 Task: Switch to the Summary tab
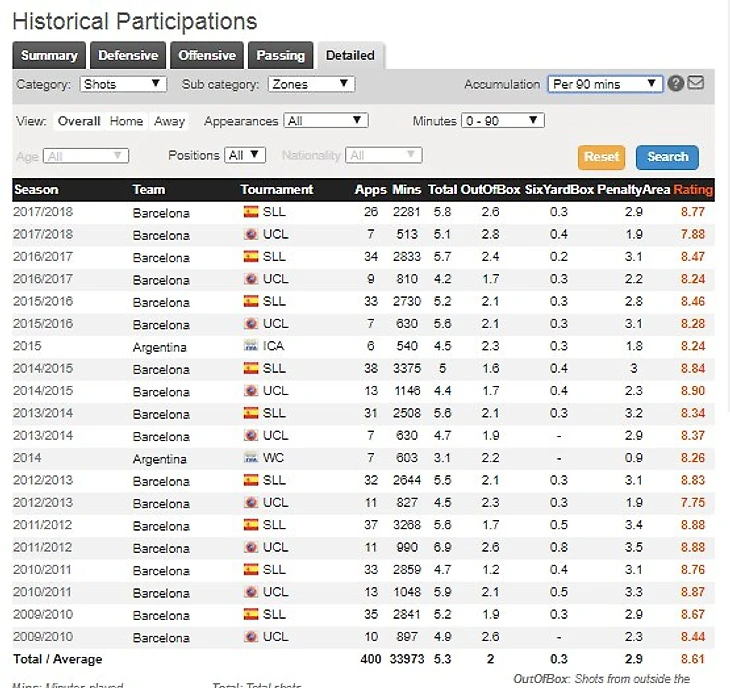point(49,55)
